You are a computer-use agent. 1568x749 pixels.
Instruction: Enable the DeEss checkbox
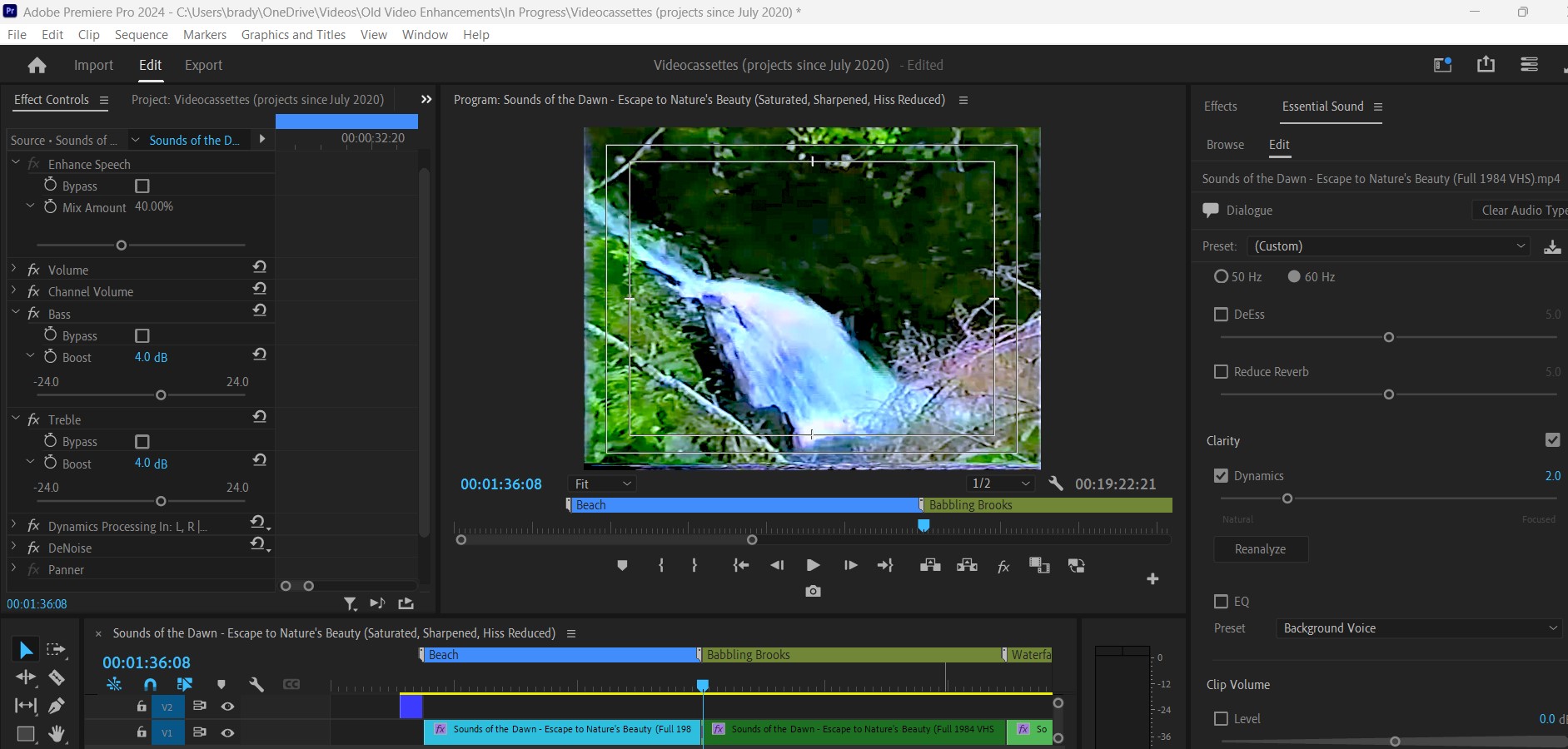pyautogui.click(x=1221, y=314)
